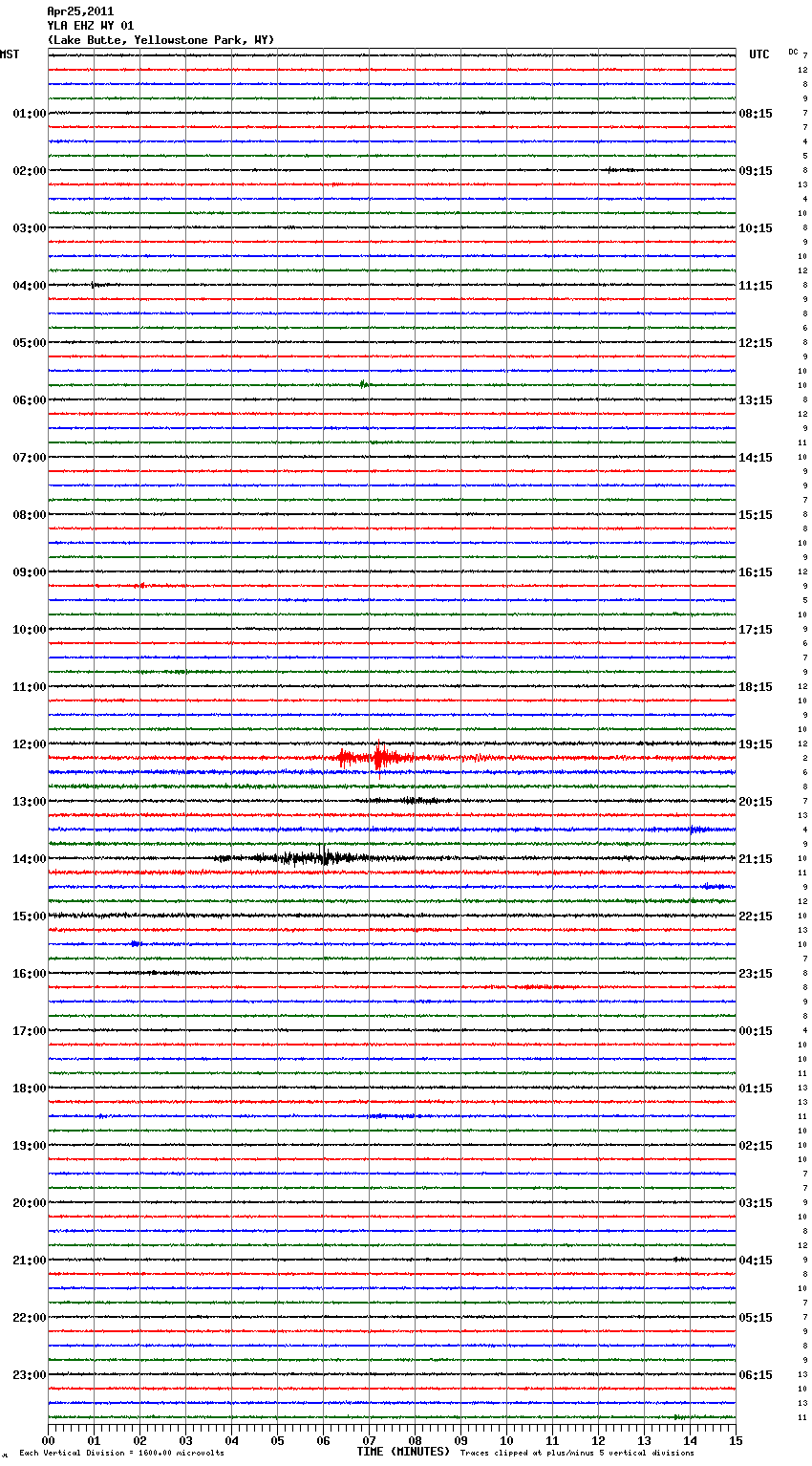Click the MST timezone header
The width and height of the screenshot is (812, 1466).
click(10, 54)
